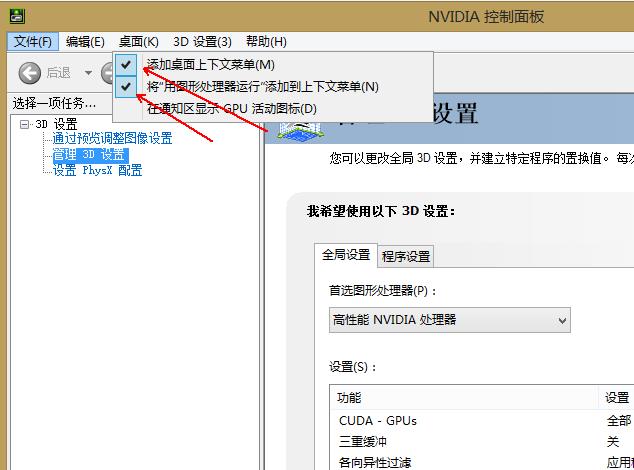Collapse the 3D 设置 tree node

[25, 124]
